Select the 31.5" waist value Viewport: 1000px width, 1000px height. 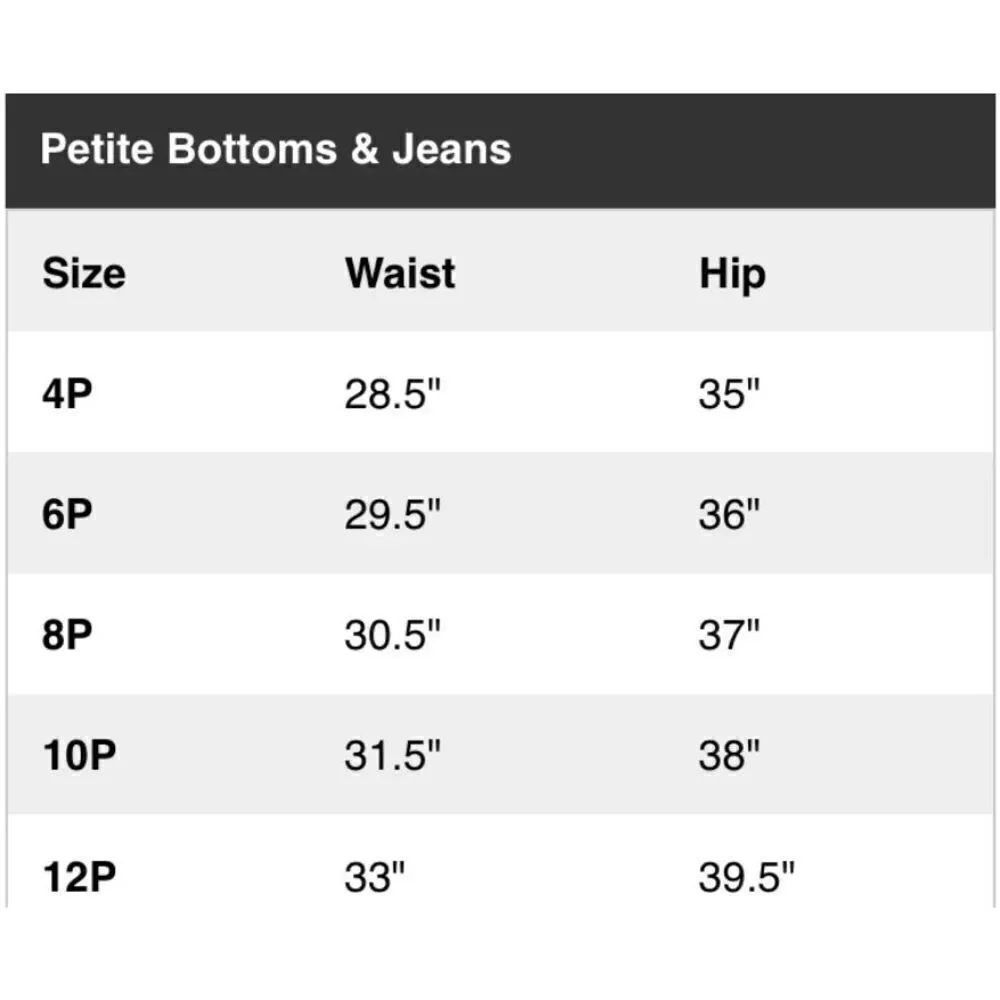click(392, 756)
